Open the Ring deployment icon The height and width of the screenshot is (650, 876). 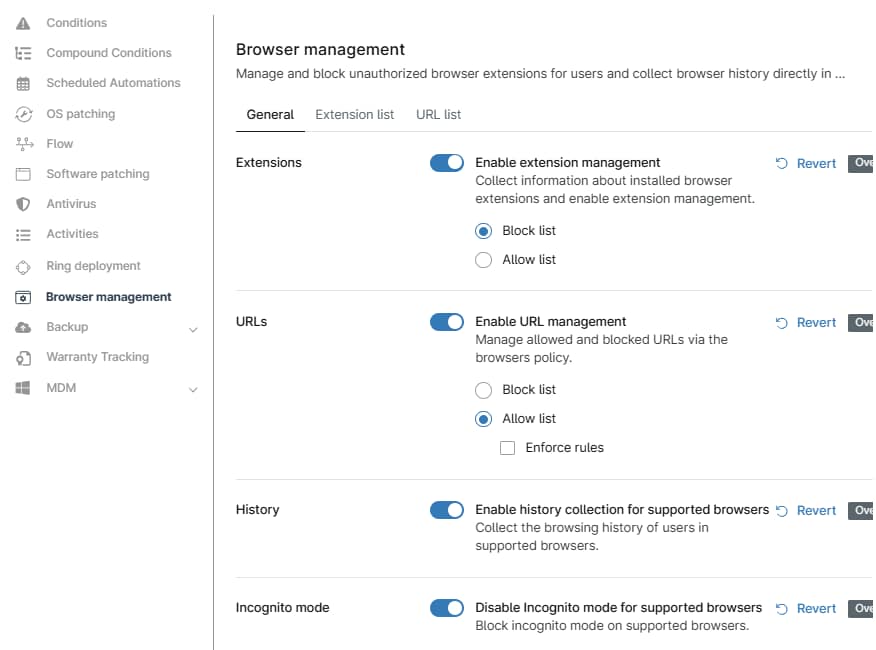click(23, 267)
